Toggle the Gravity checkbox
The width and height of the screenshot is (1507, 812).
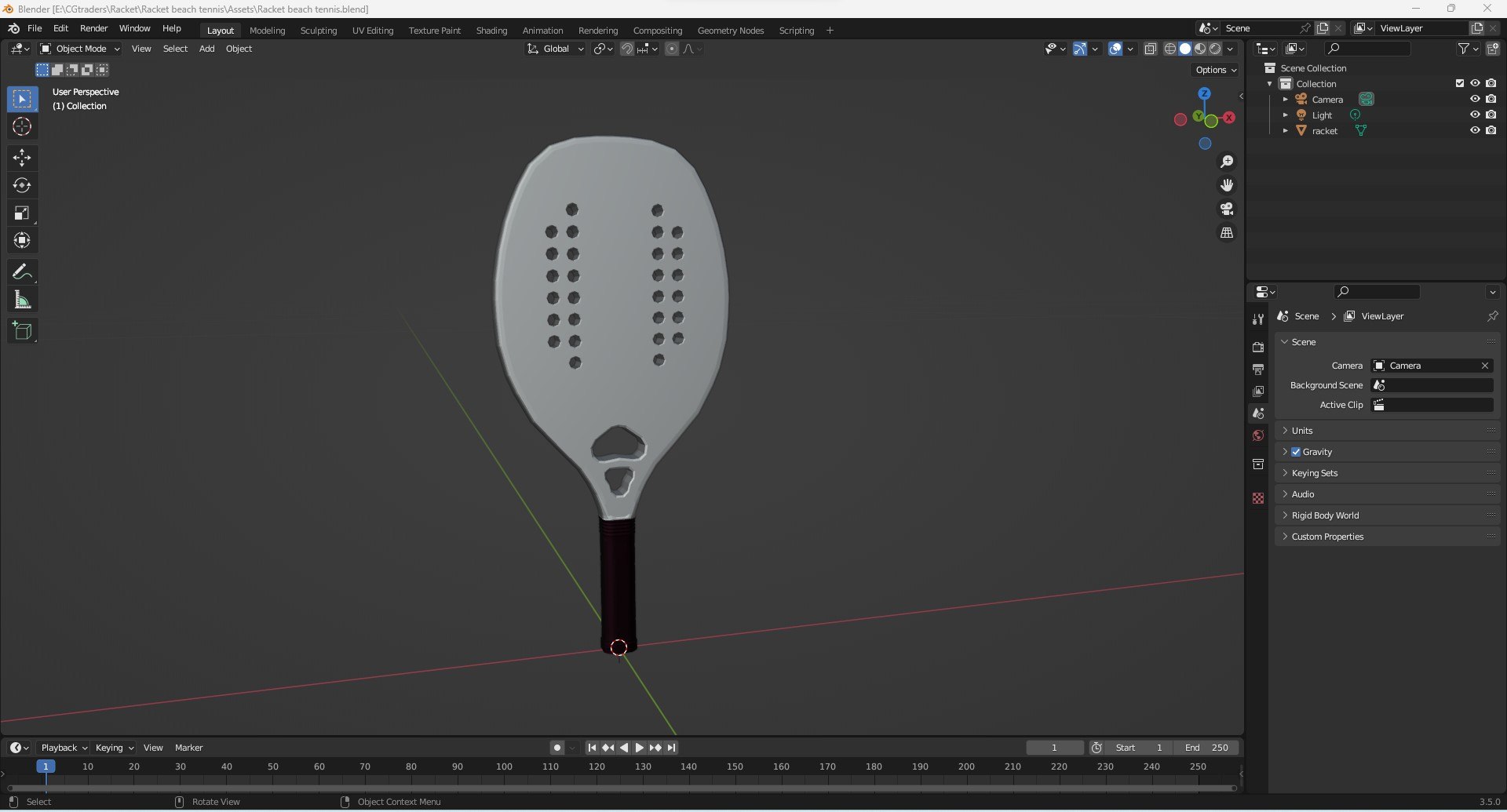1296,452
